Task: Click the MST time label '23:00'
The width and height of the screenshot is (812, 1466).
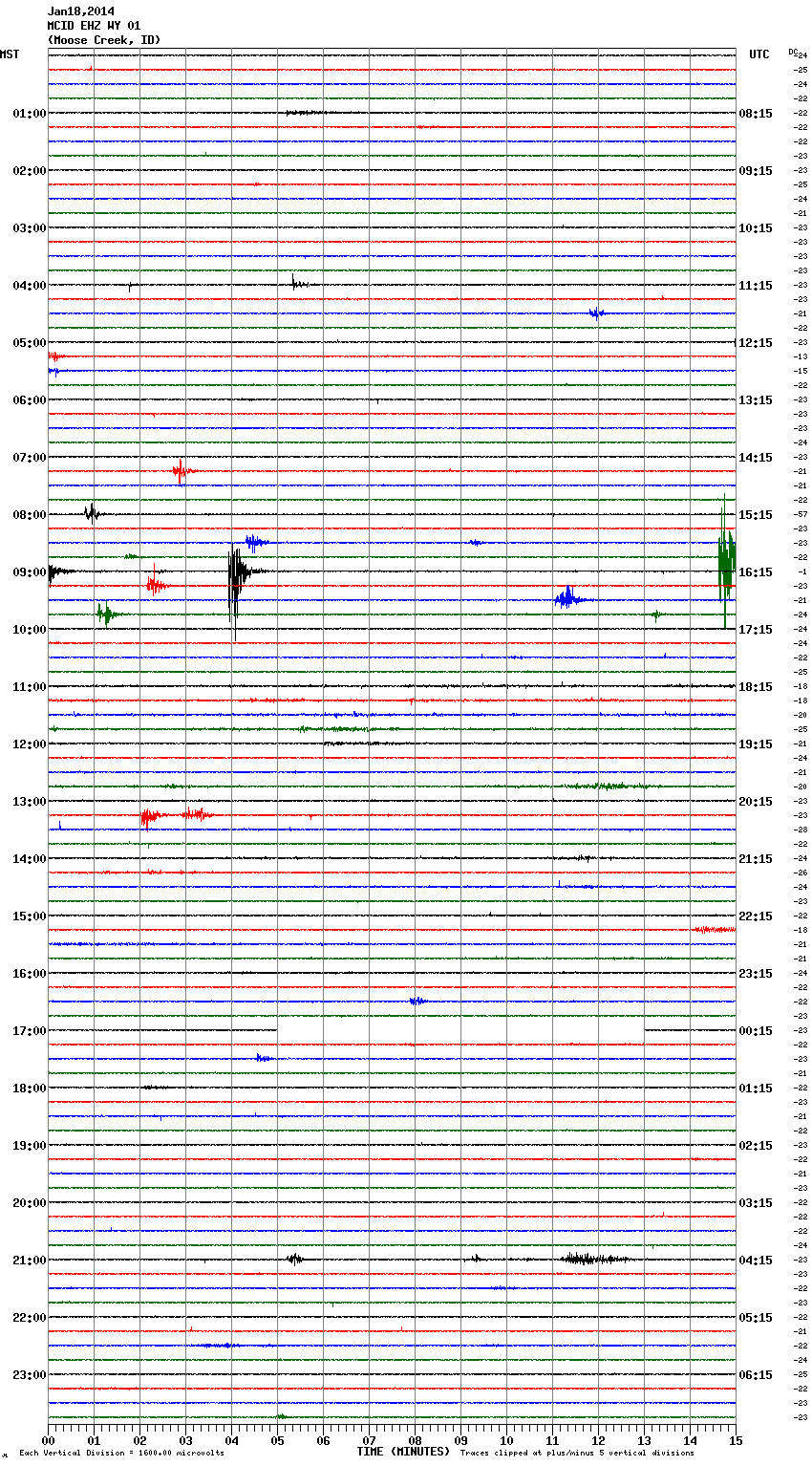Action: click(x=29, y=1375)
